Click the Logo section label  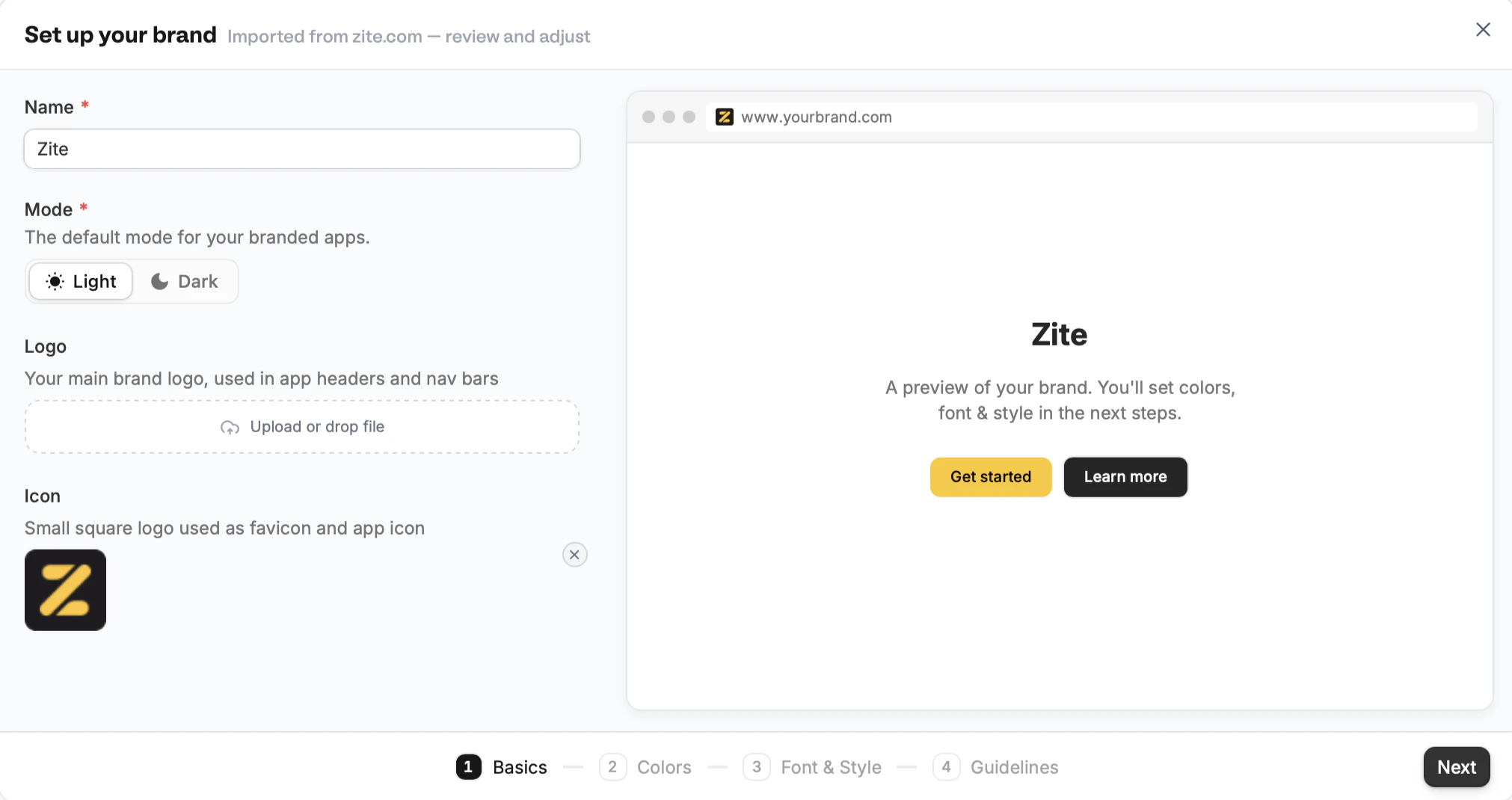click(x=46, y=346)
